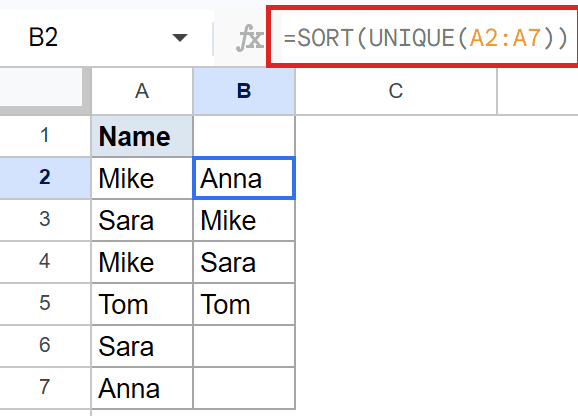Select empty cell B6
This screenshot has height=416, width=578.
pos(244,346)
